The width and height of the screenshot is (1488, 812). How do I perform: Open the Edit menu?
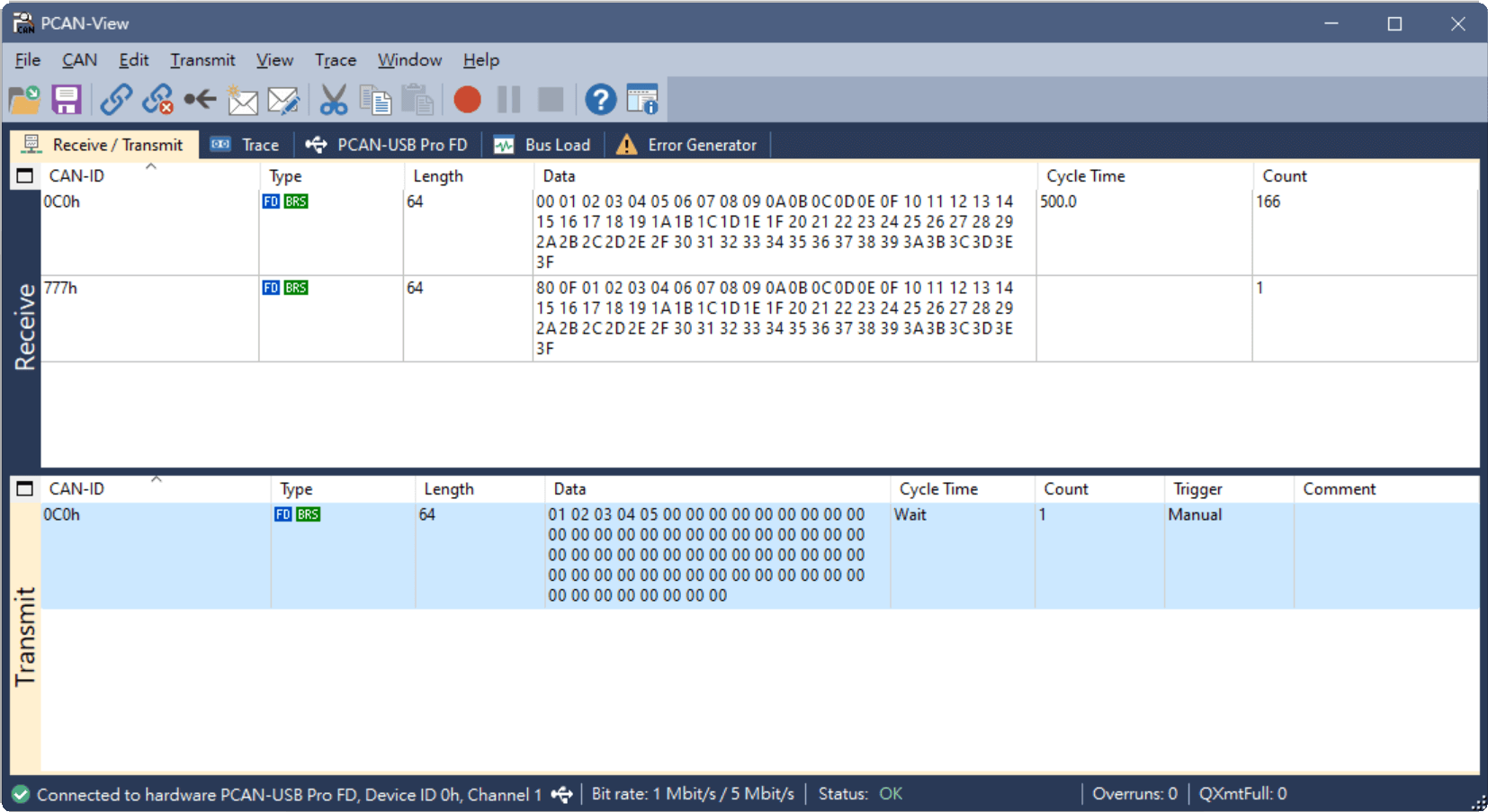click(x=134, y=60)
